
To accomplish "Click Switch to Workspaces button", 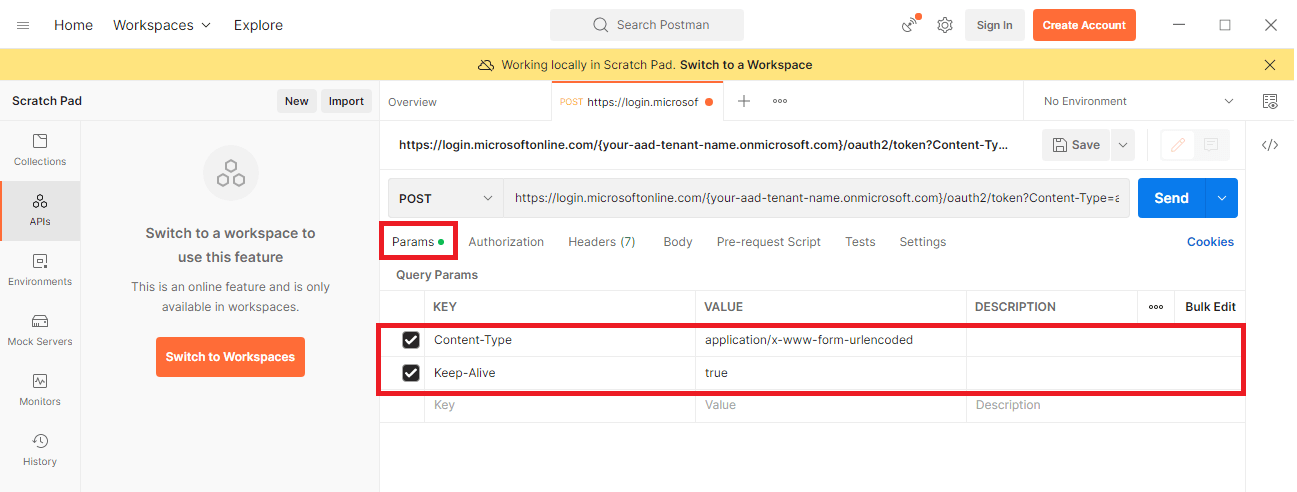I will pos(230,357).
